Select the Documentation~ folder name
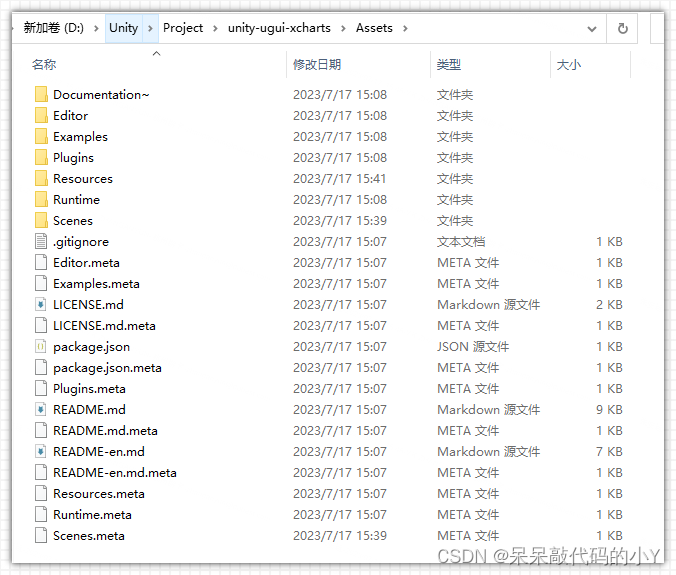Viewport: 676px width, 575px height. (101, 94)
